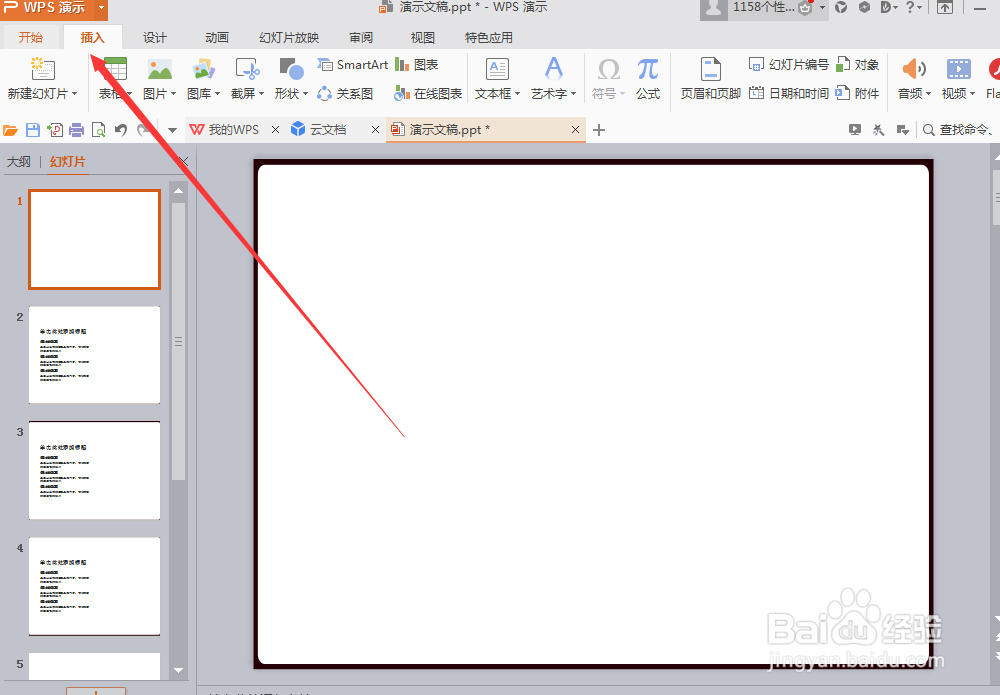1000x695 pixels.
Task: Switch to the 幻灯片放映 (Slide Show) tab
Action: coord(289,37)
